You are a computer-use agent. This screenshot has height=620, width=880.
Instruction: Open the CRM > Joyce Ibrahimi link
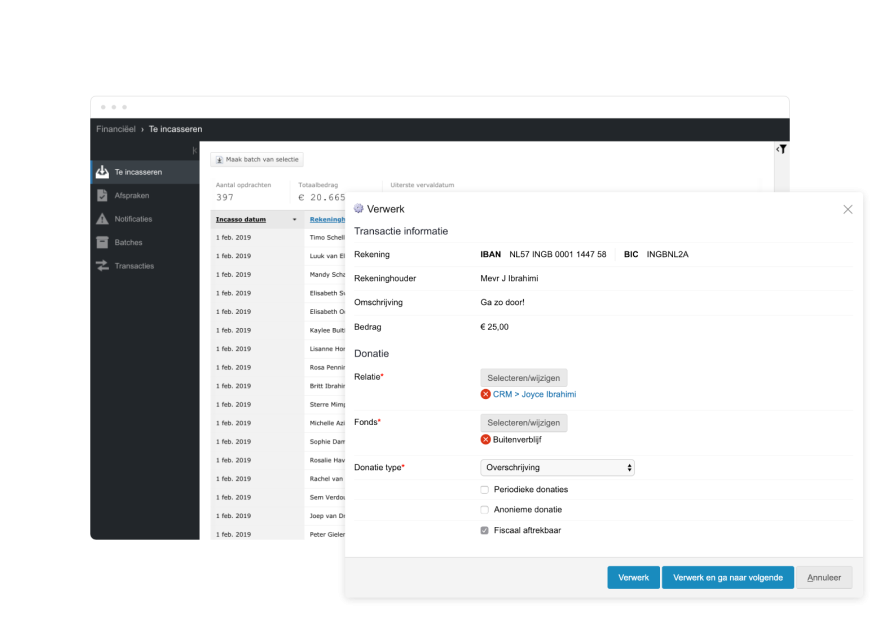534,394
